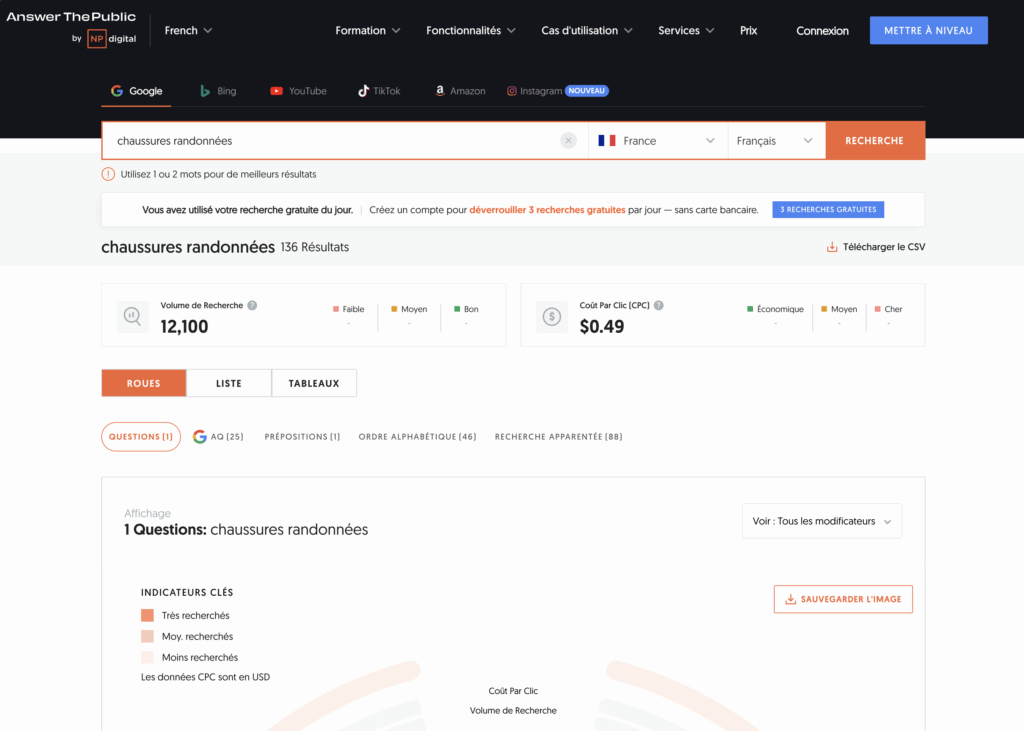Image resolution: width=1024 pixels, height=731 pixels.
Task: Click the $0.49 CPC value
Action: 601,327
